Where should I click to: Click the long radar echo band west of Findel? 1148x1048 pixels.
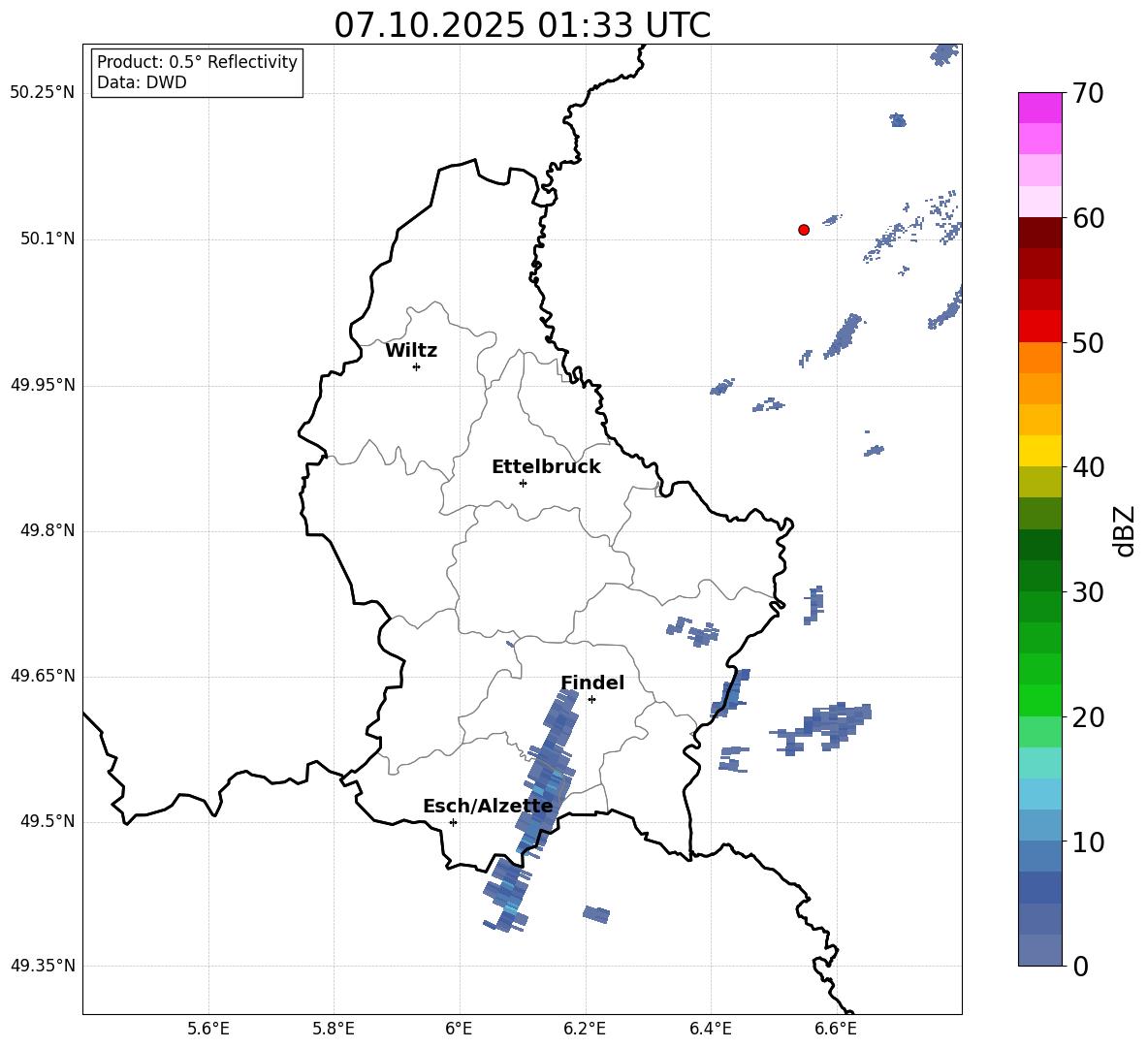click(x=548, y=773)
